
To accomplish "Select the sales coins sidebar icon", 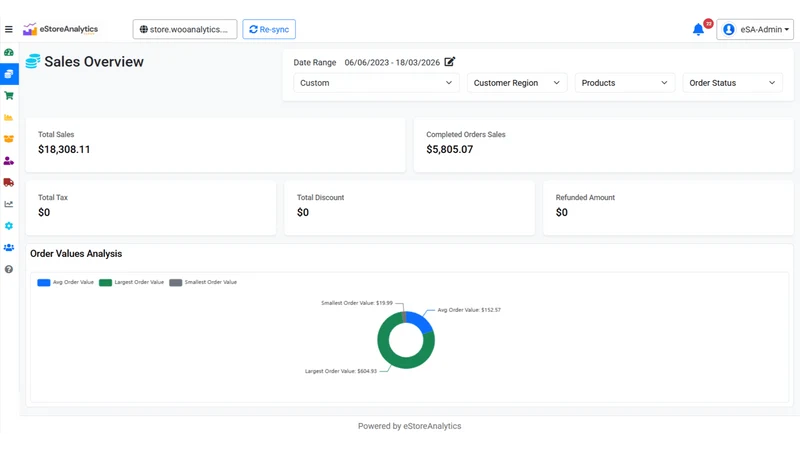I will click(x=9, y=74).
